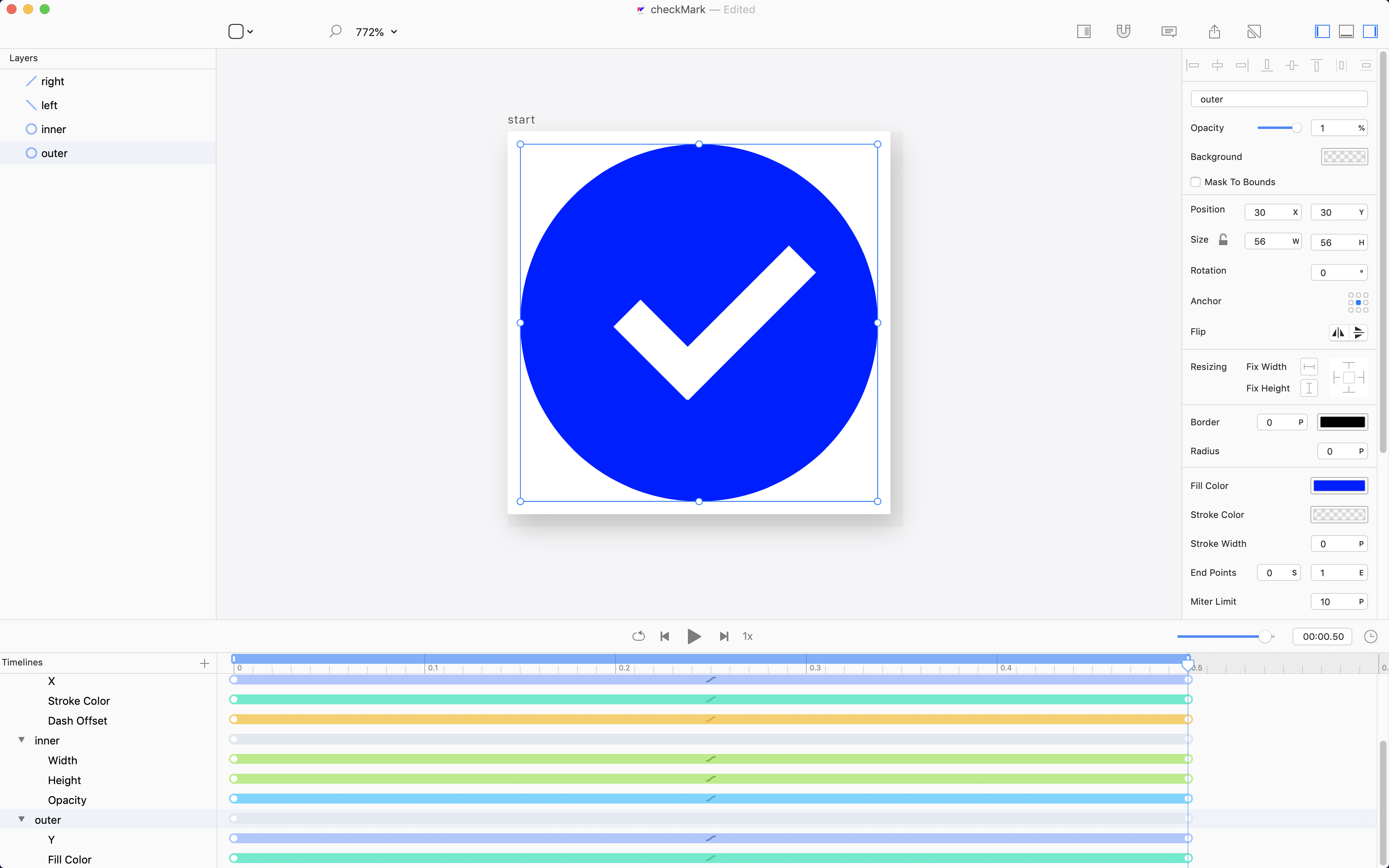Open the shape insert tool dropdown
The width and height of the screenshot is (1389, 868).
point(241,31)
